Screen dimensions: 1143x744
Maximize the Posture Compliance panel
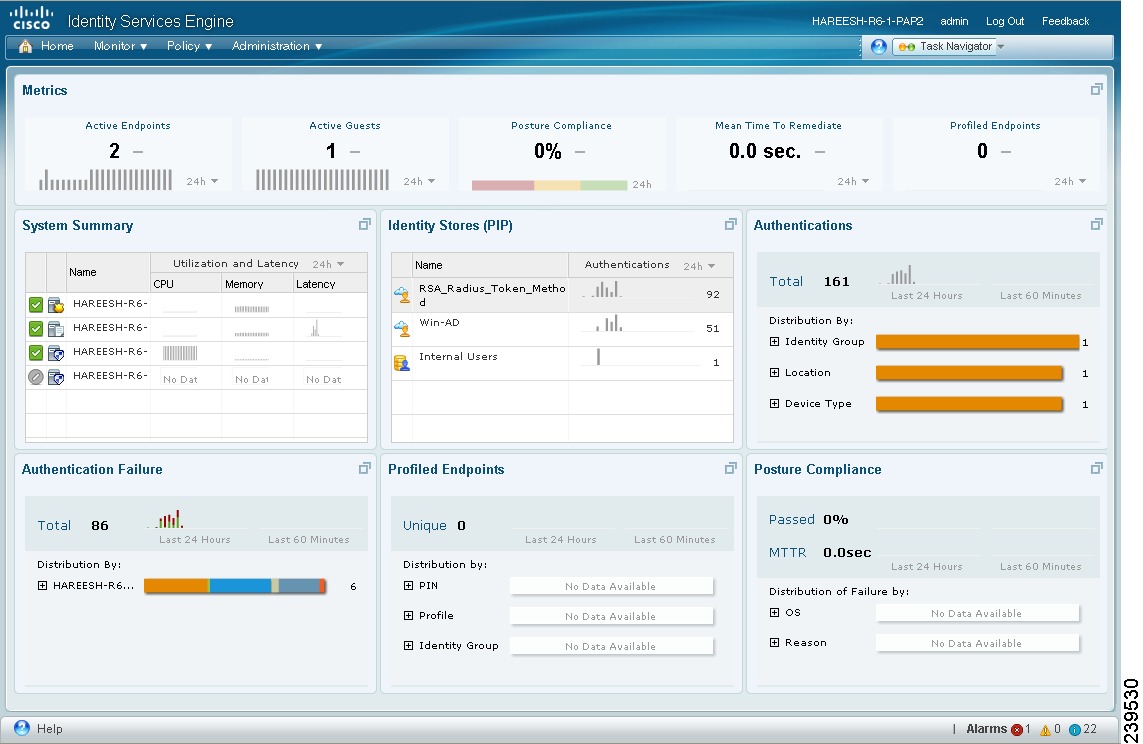pyautogui.click(x=1096, y=469)
